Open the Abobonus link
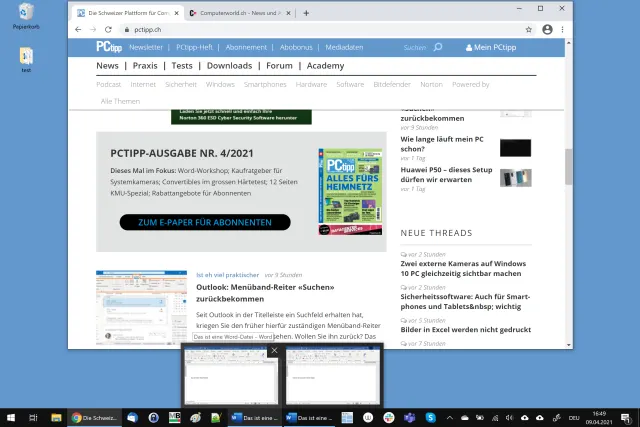This screenshot has width=640, height=427. (x=296, y=47)
